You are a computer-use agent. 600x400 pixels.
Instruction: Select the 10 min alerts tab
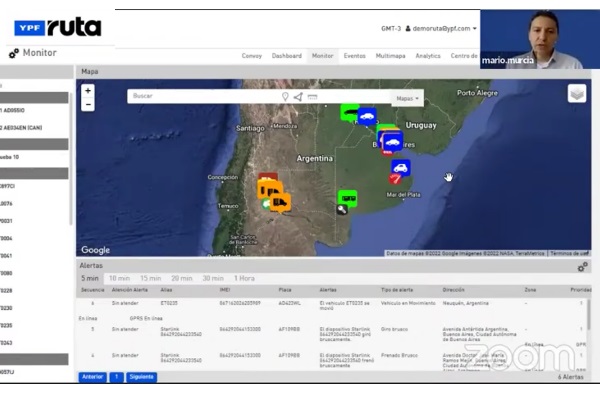click(x=119, y=278)
